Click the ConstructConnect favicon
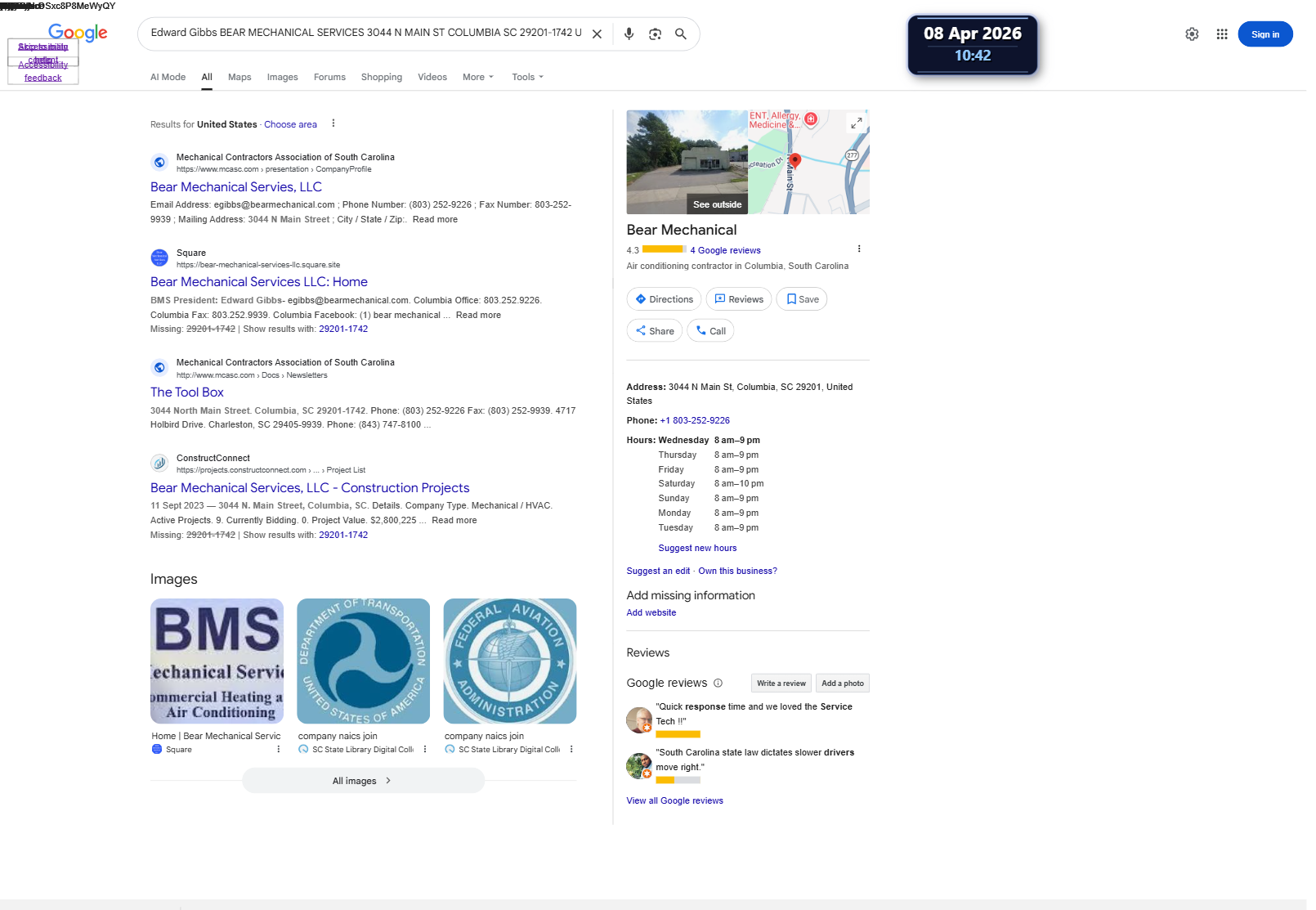This screenshot has width=1316, height=910. [x=159, y=463]
